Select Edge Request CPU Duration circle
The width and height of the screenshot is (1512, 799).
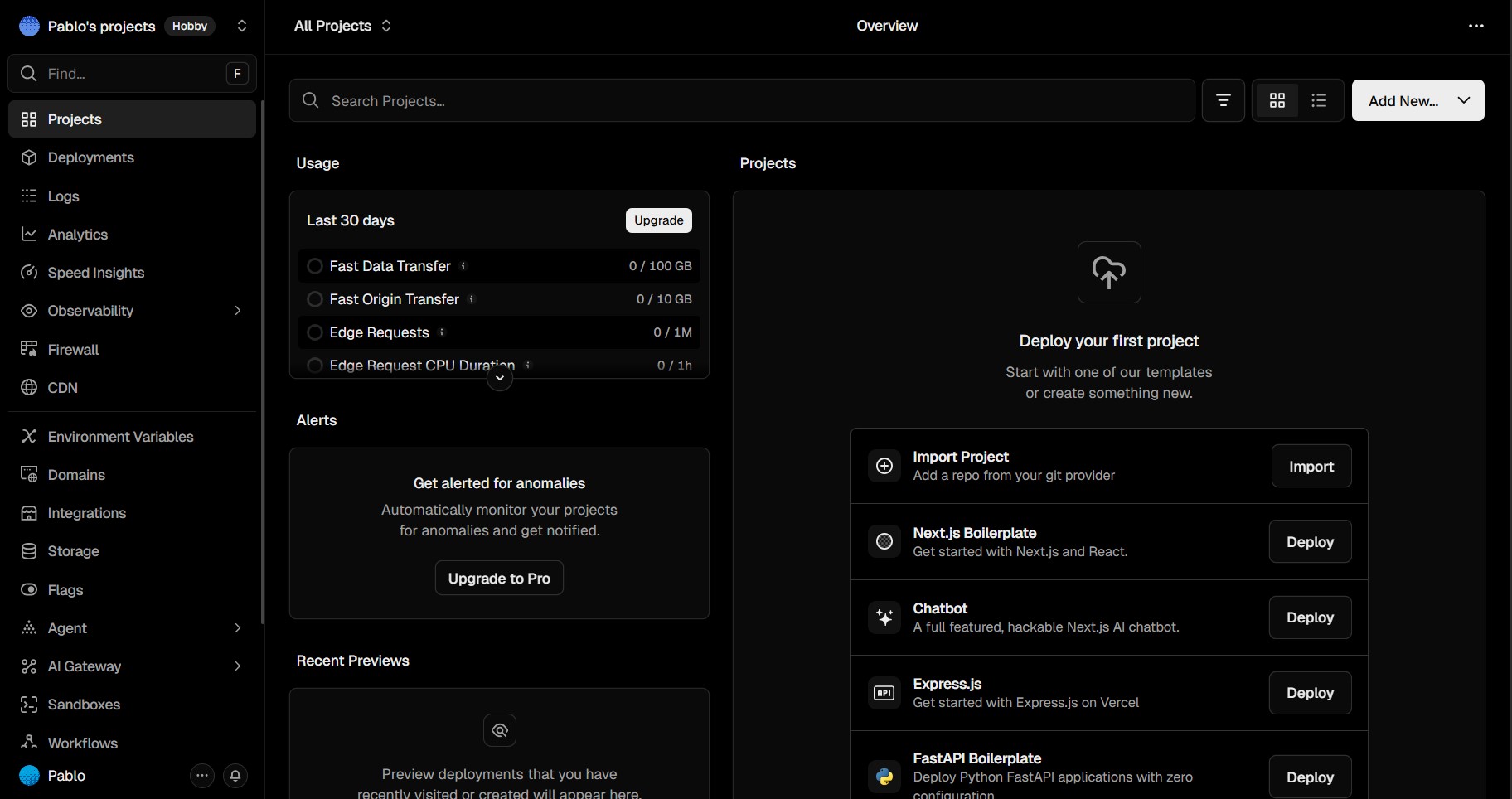click(x=315, y=365)
